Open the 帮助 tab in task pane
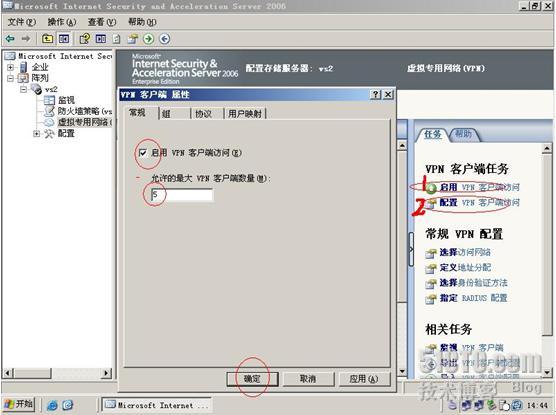556x415 pixels. tap(463, 134)
